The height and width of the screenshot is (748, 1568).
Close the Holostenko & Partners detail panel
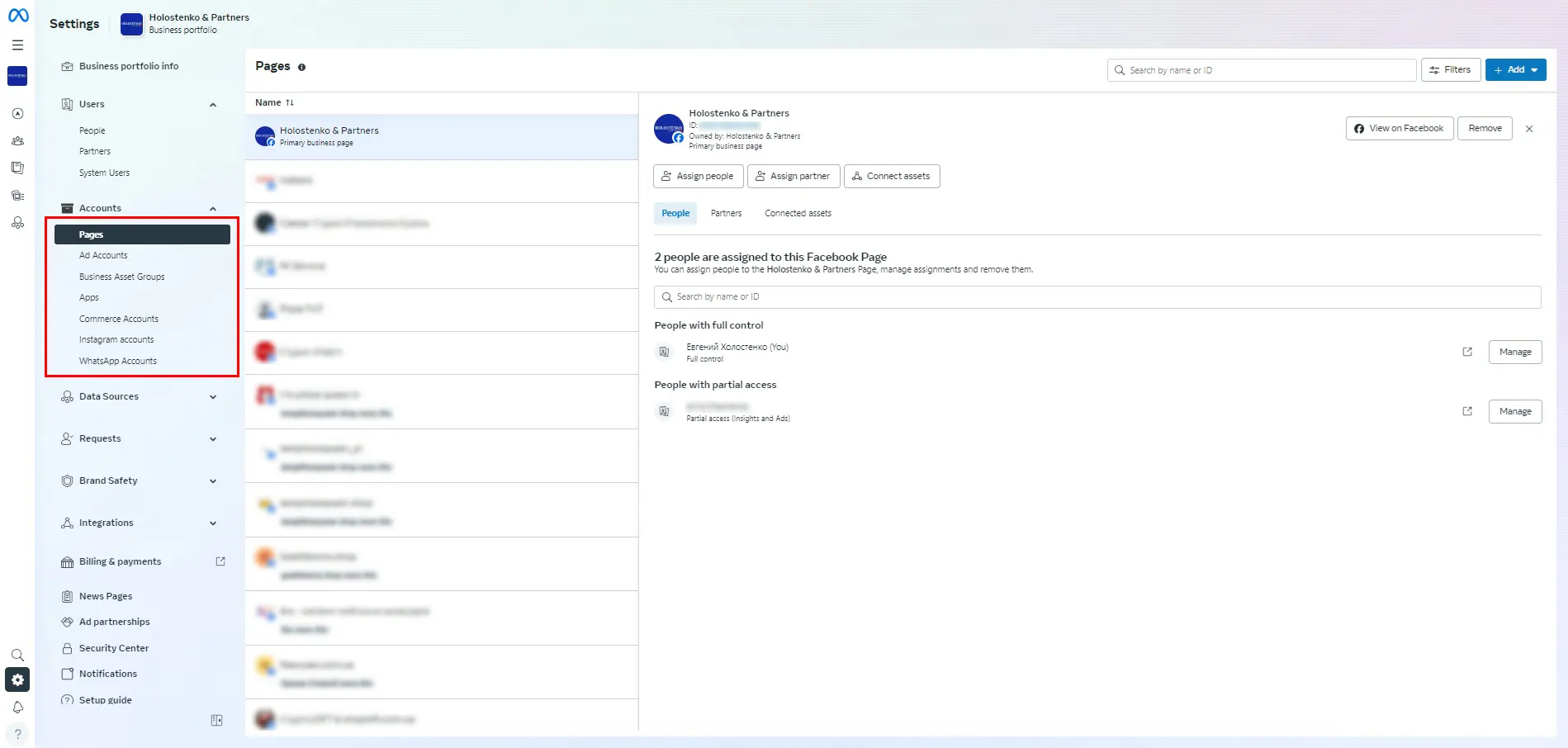coord(1529,129)
